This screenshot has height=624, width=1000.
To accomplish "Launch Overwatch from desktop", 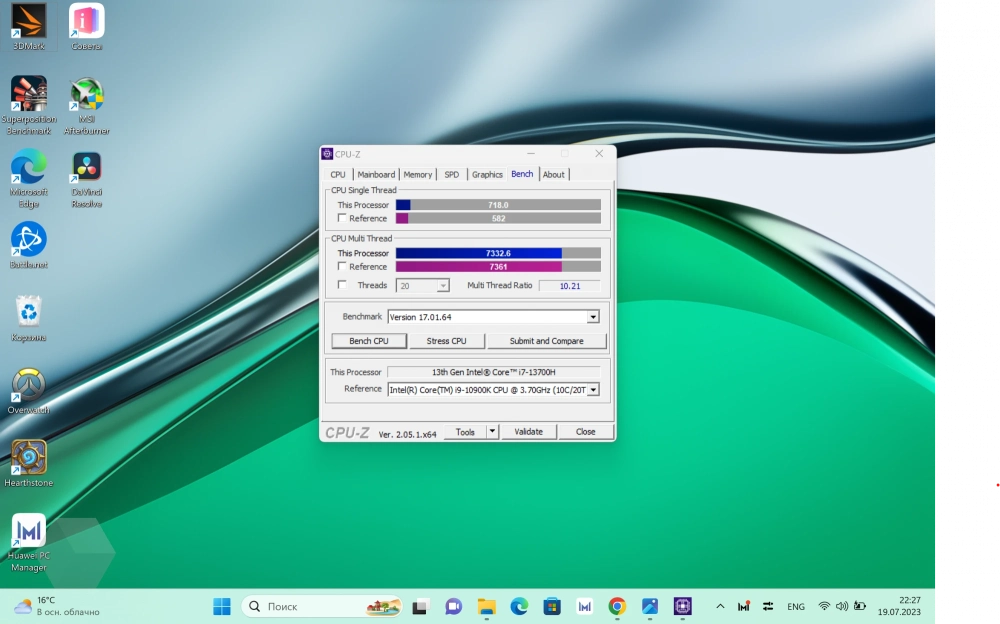I will [28, 385].
